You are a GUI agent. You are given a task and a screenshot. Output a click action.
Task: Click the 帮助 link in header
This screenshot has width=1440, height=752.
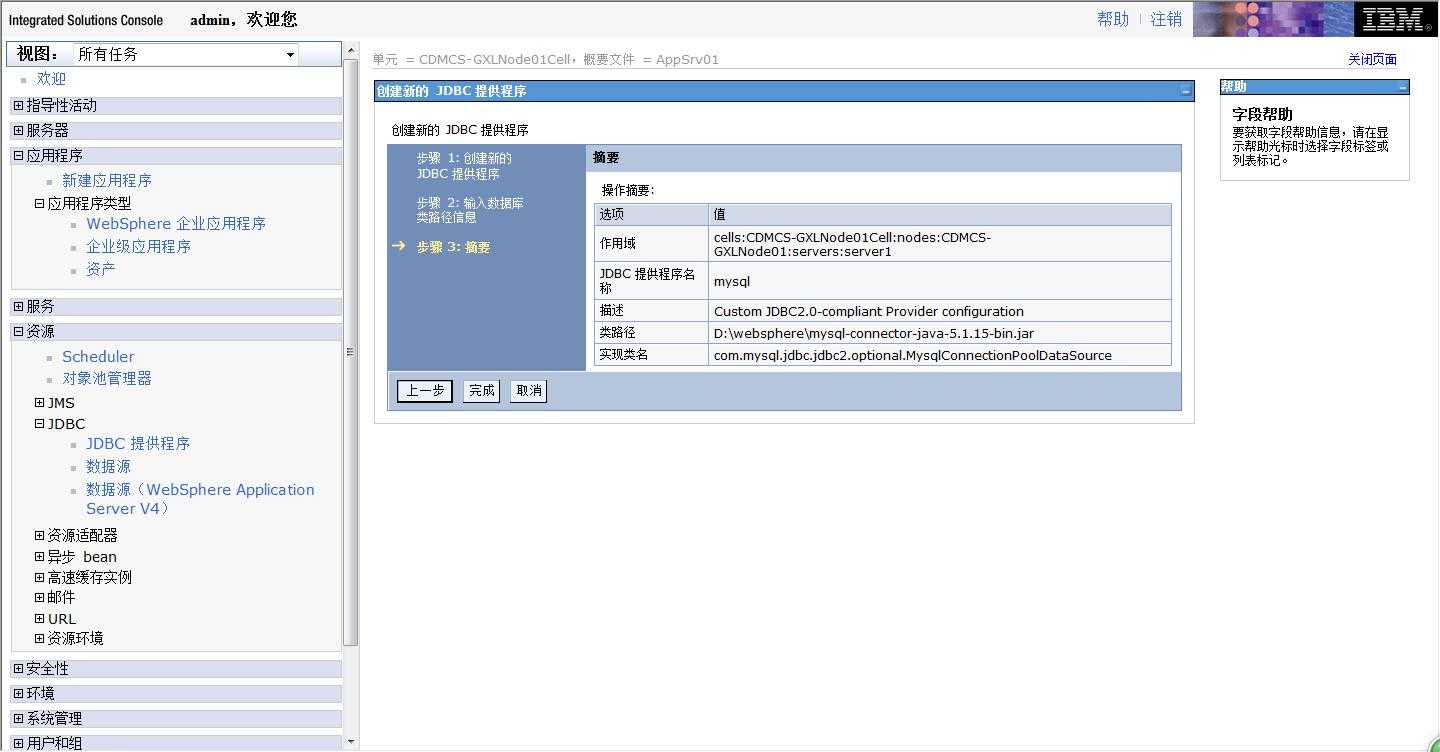point(1113,19)
